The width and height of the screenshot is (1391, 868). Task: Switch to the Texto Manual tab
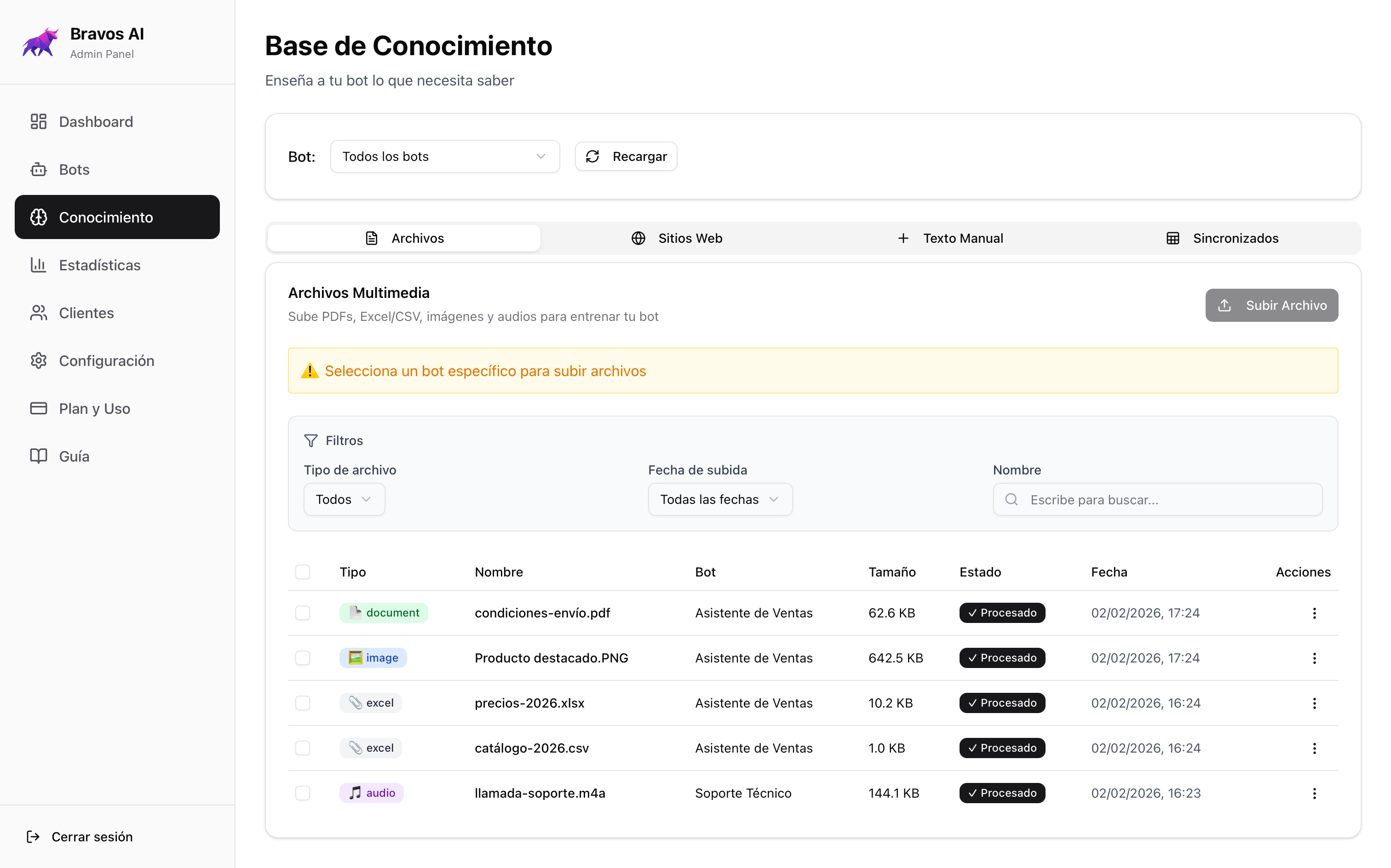950,238
